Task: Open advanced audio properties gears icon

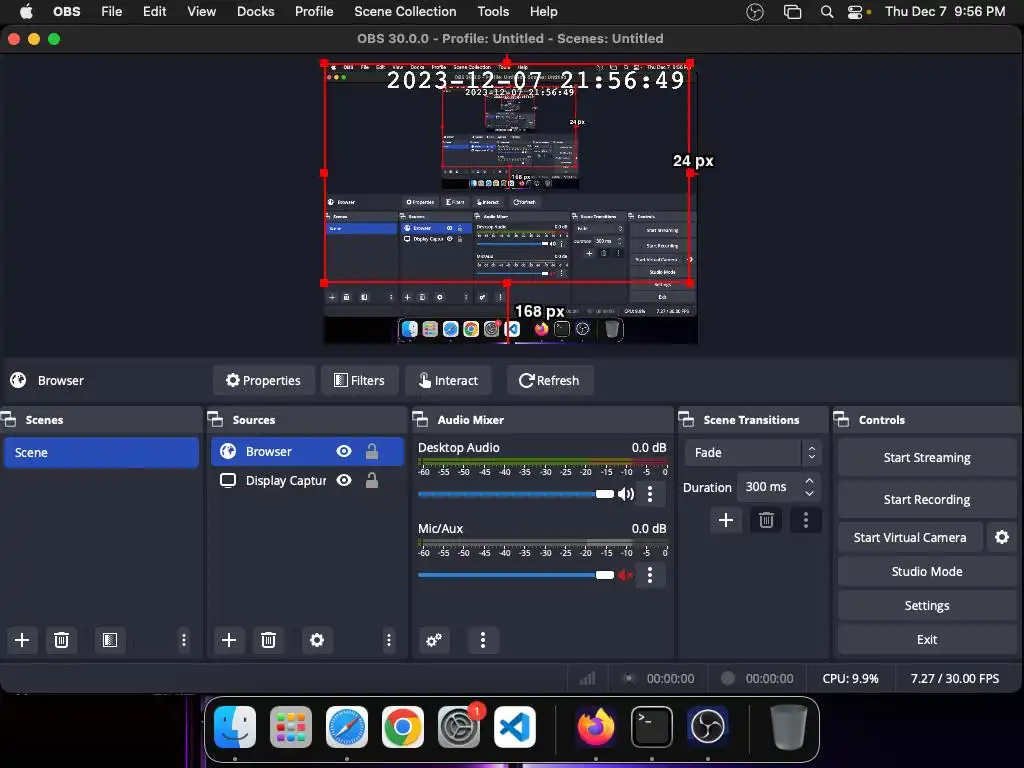Action: click(x=434, y=640)
